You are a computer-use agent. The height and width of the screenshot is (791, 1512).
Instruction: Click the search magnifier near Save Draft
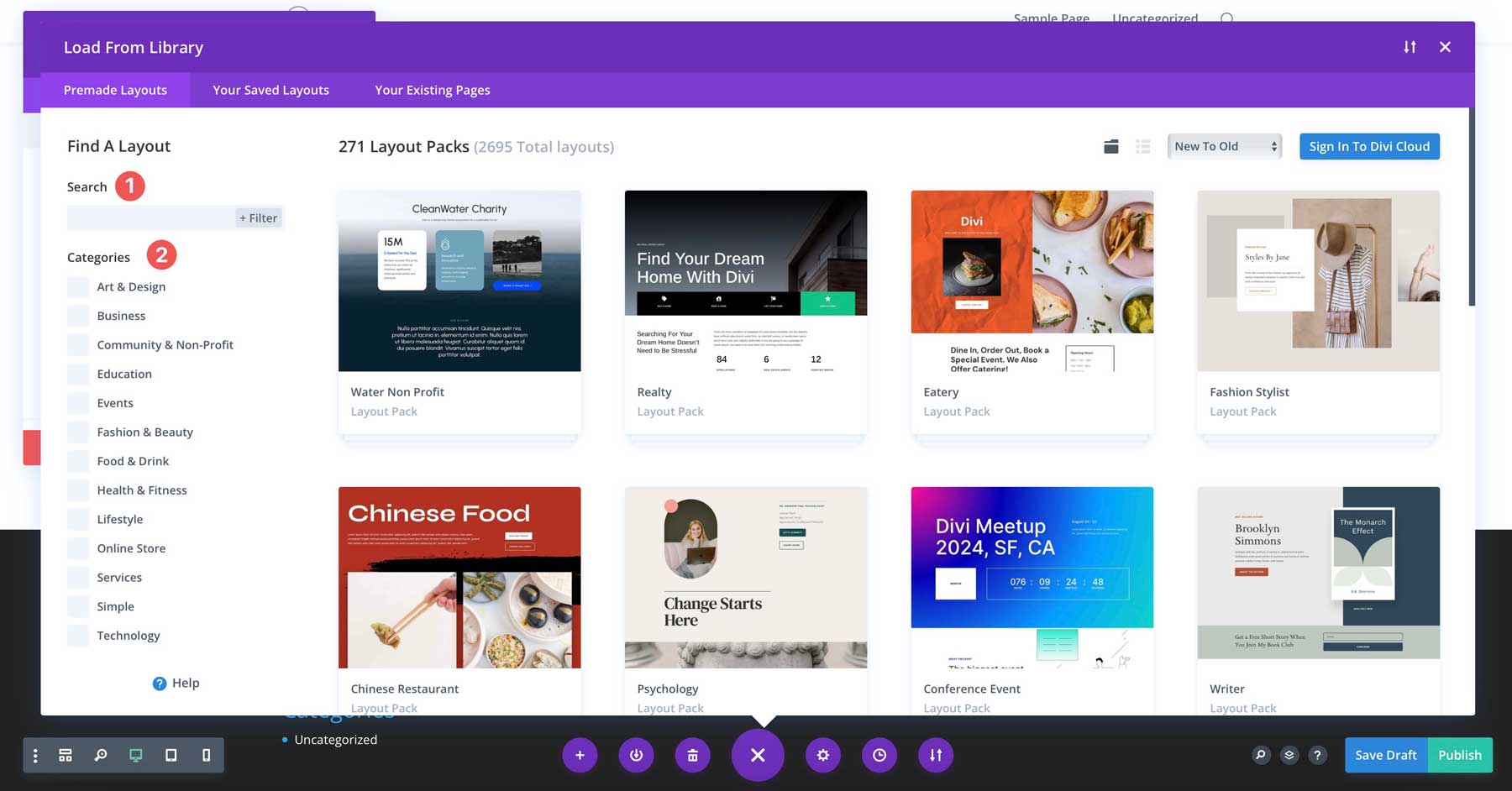point(1261,755)
